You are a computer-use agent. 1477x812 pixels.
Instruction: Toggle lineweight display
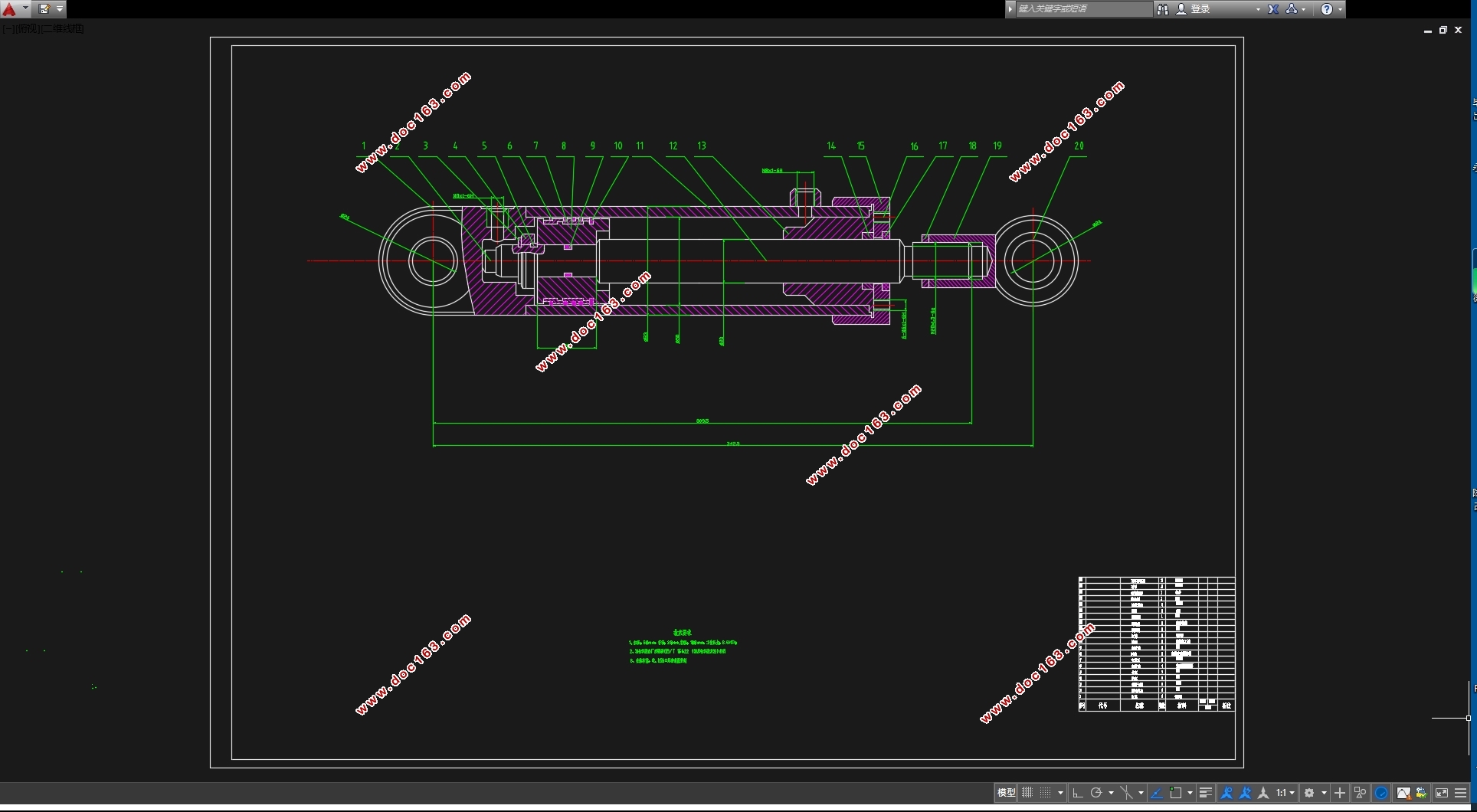pyautogui.click(x=1206, y=793)
